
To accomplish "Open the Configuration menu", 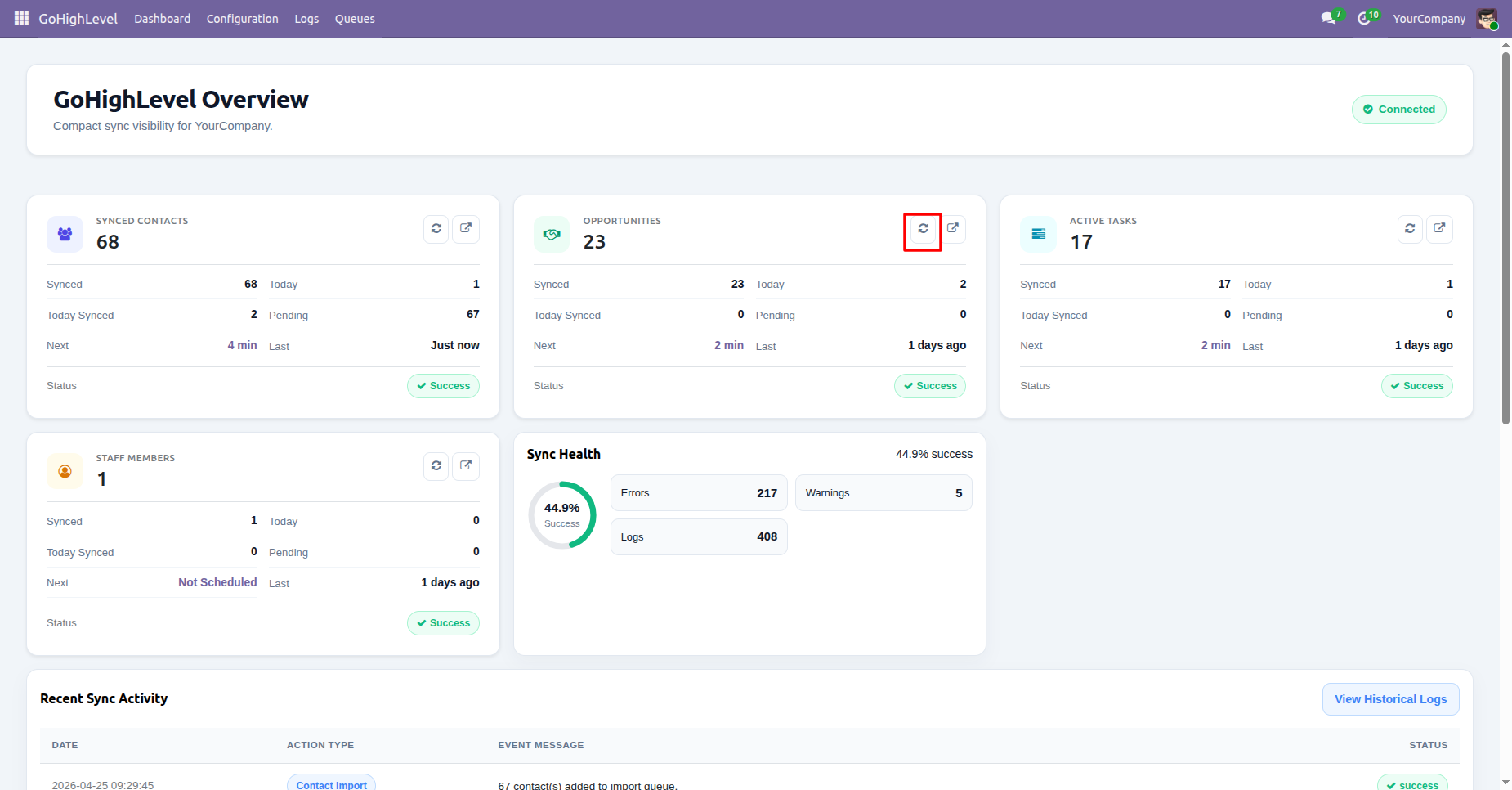I will pos(242,19).
